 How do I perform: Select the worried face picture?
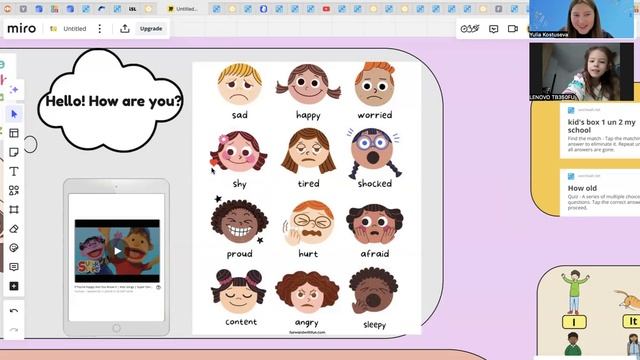pos(375,84)
